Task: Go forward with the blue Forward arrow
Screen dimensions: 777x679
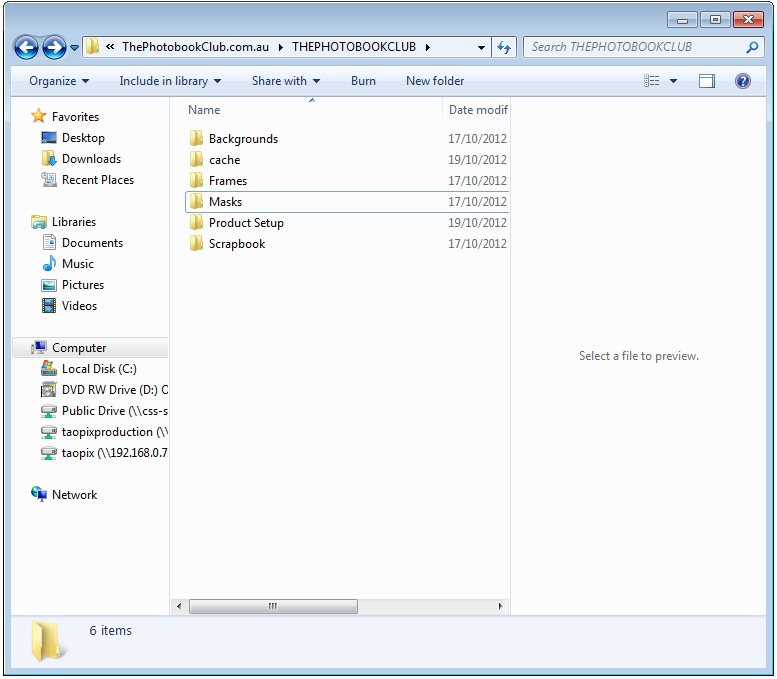Action: click(x=54, y=48)
